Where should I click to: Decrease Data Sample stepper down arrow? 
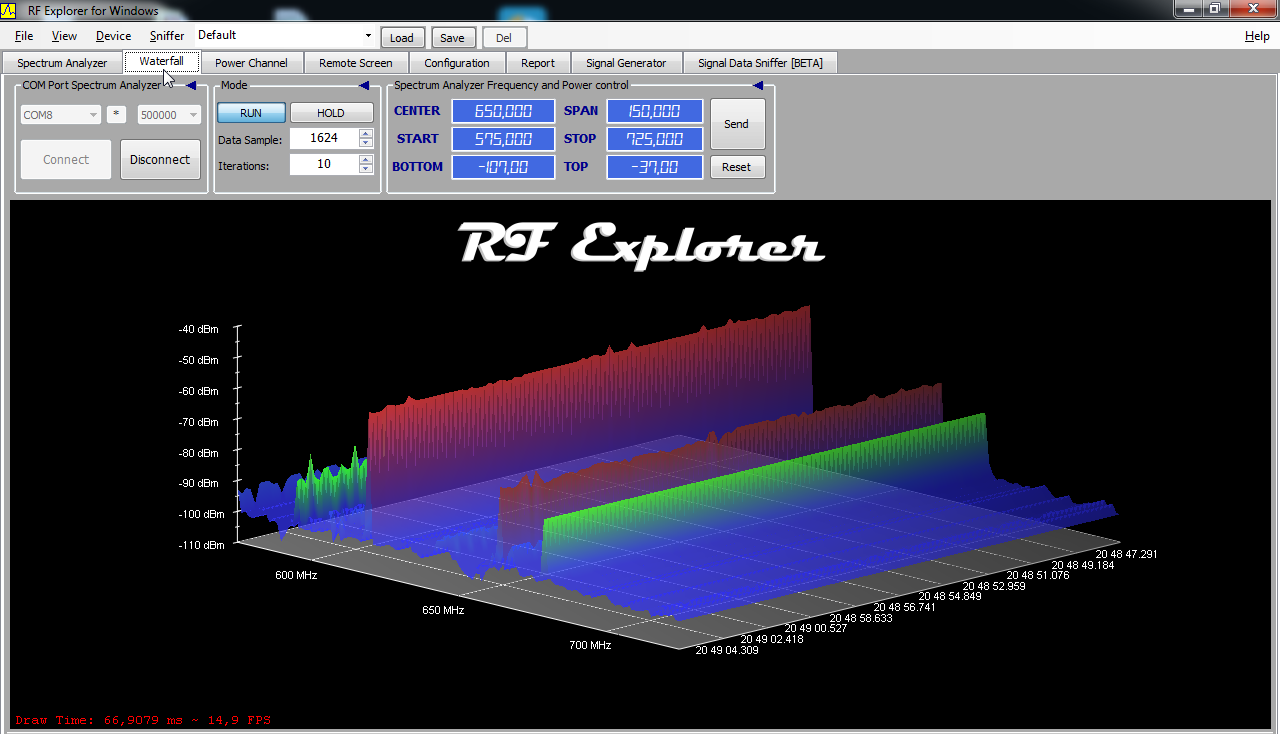click(366, 144)
